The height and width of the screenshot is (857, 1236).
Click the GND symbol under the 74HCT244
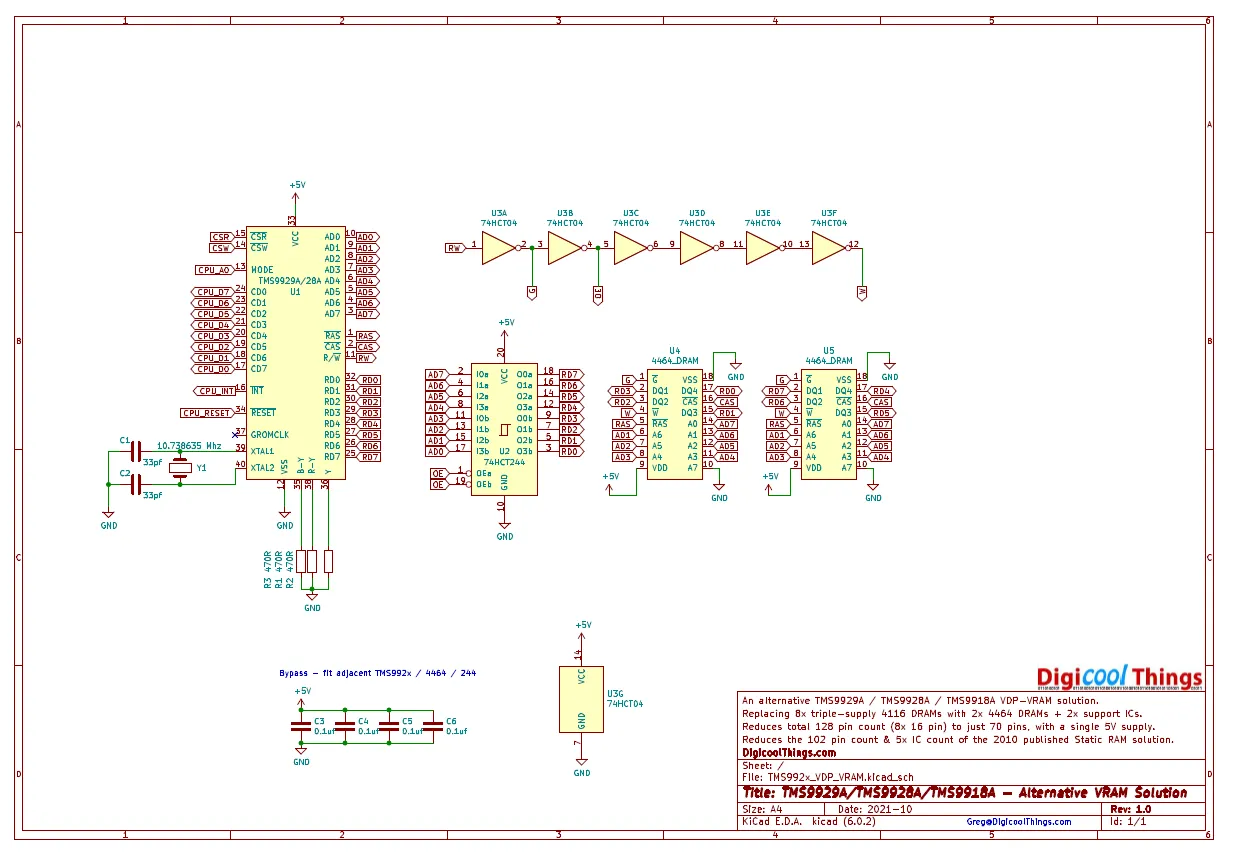(505, 531)
